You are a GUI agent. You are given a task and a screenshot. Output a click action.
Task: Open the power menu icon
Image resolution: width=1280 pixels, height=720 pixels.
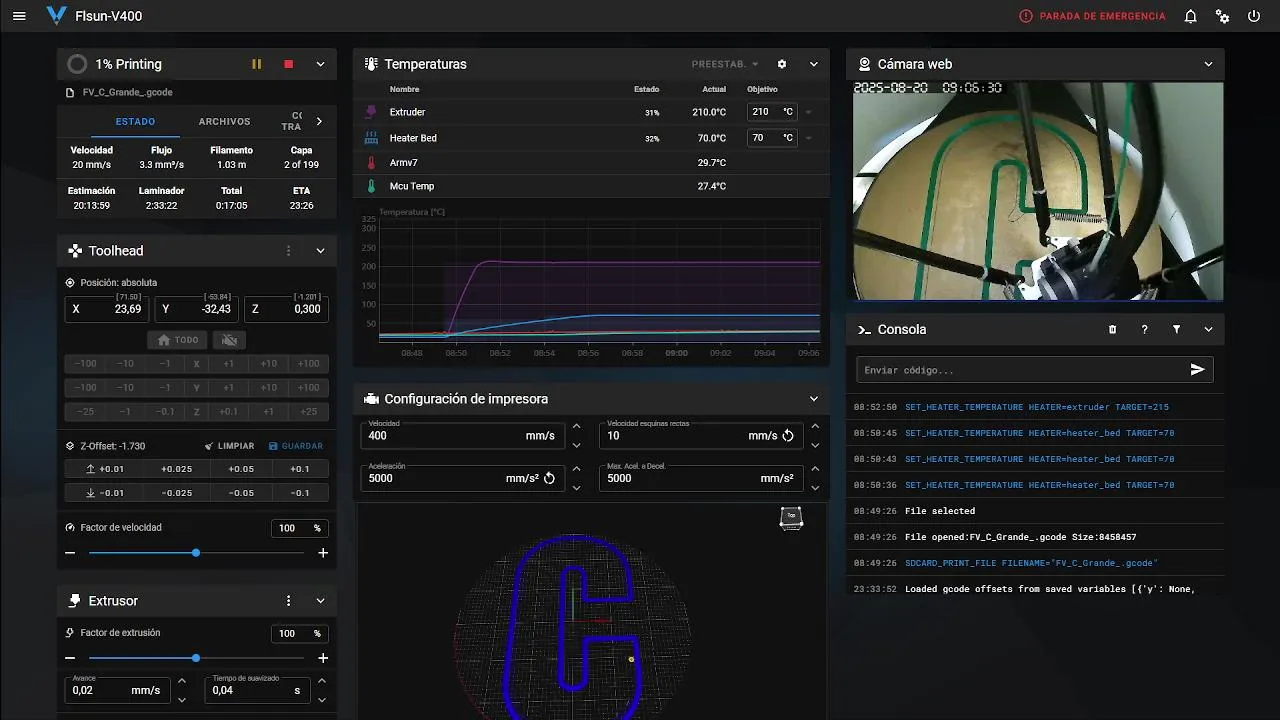[1254, 16]
